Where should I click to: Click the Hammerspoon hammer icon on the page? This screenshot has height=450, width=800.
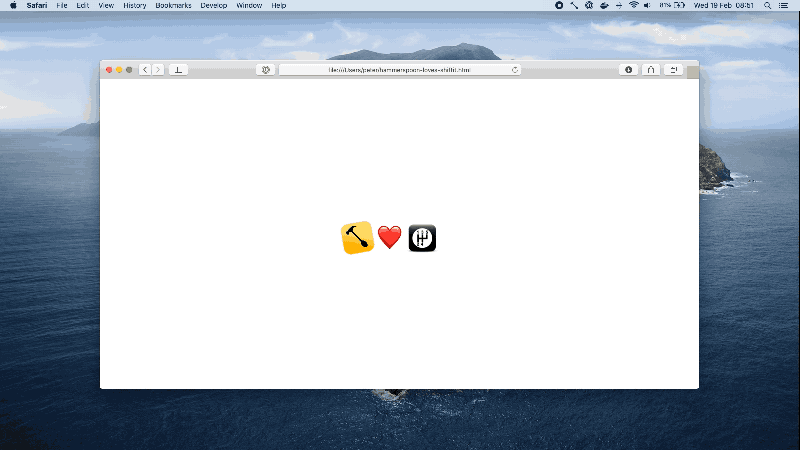[357, 238]
